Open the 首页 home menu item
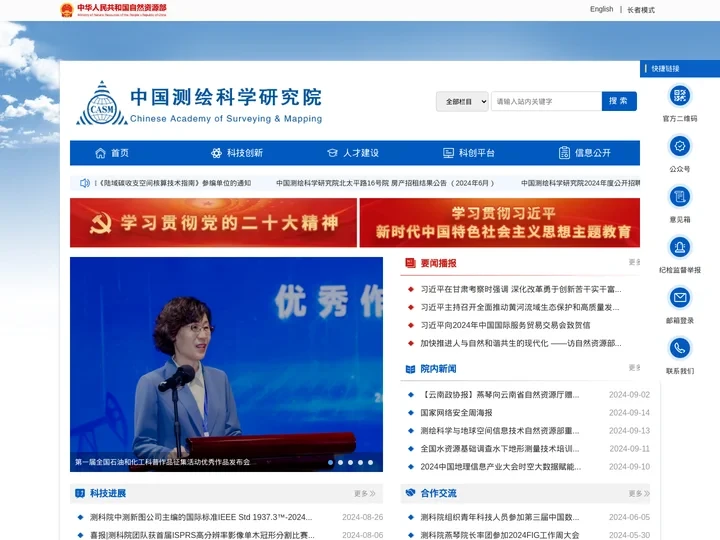 click(x=120, y=153)
